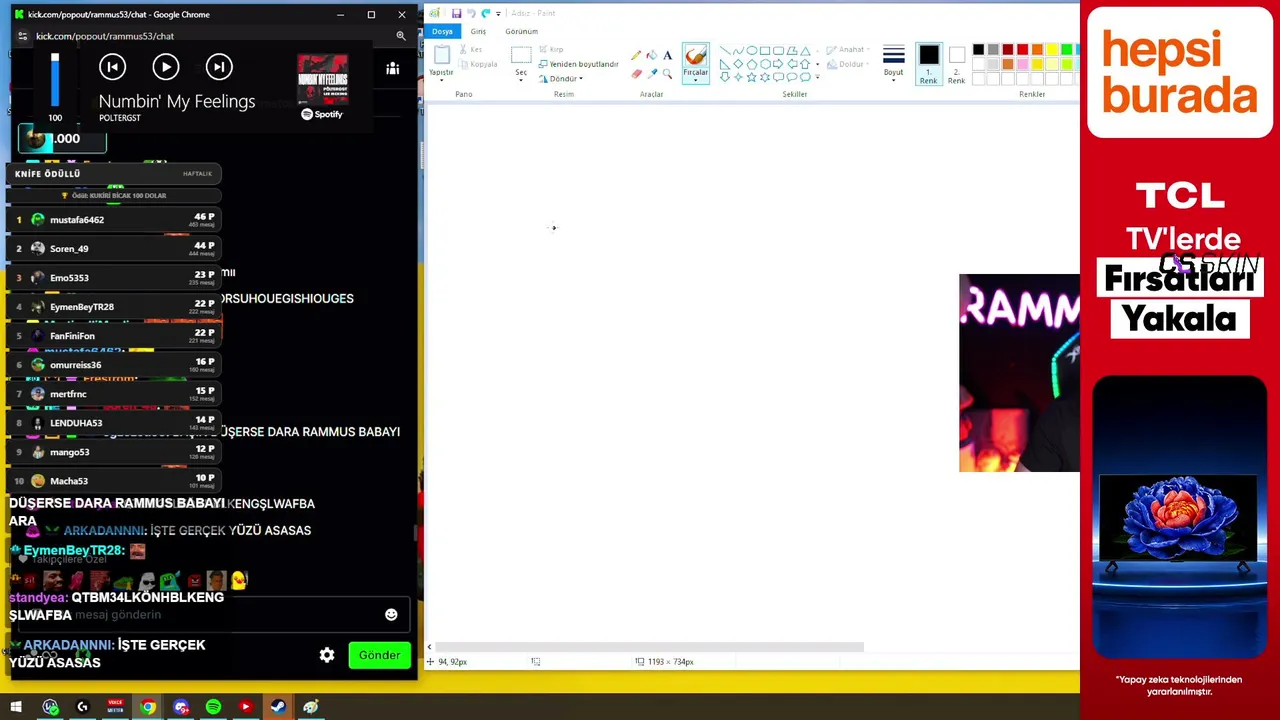Click the Undo arrow in Paint
Viewport: 1280px width, 720px height.
pos(471,13)
